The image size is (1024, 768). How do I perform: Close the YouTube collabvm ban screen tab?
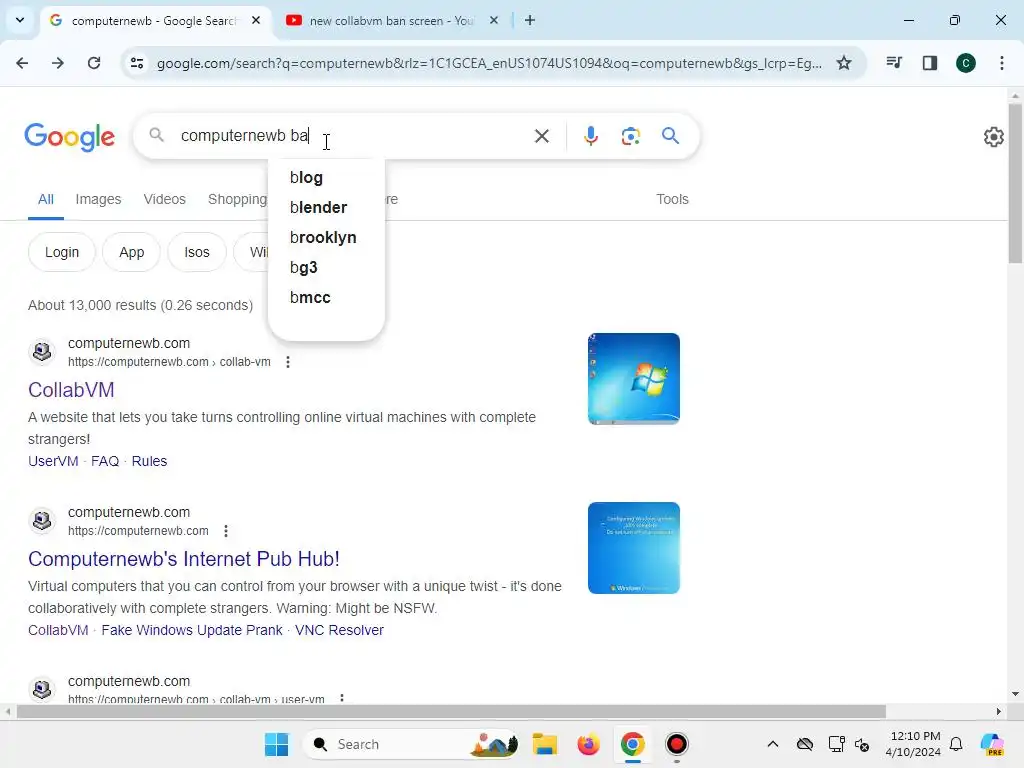(494, 20)
